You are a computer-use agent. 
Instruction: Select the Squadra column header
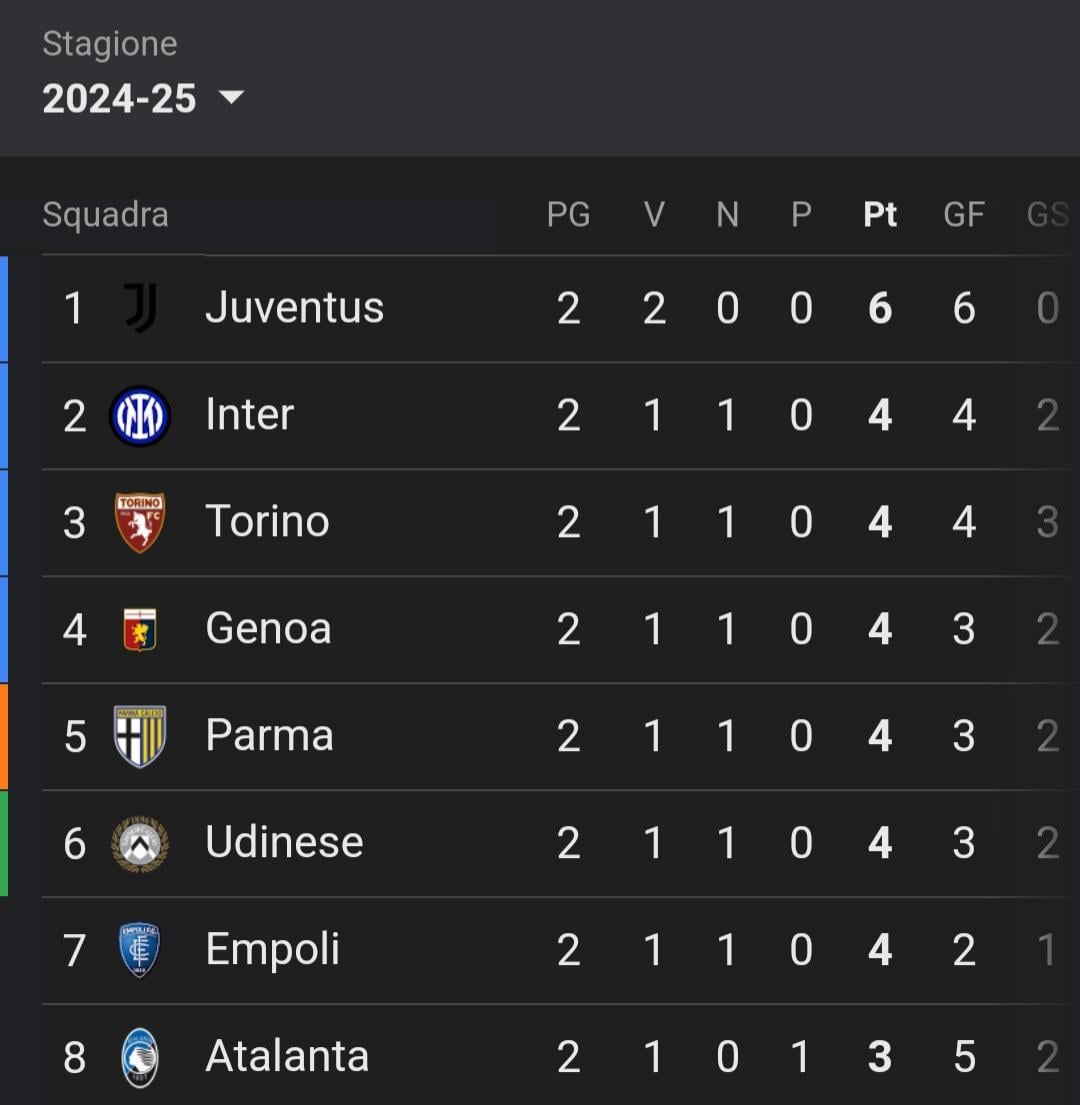[x=106, y=214]
